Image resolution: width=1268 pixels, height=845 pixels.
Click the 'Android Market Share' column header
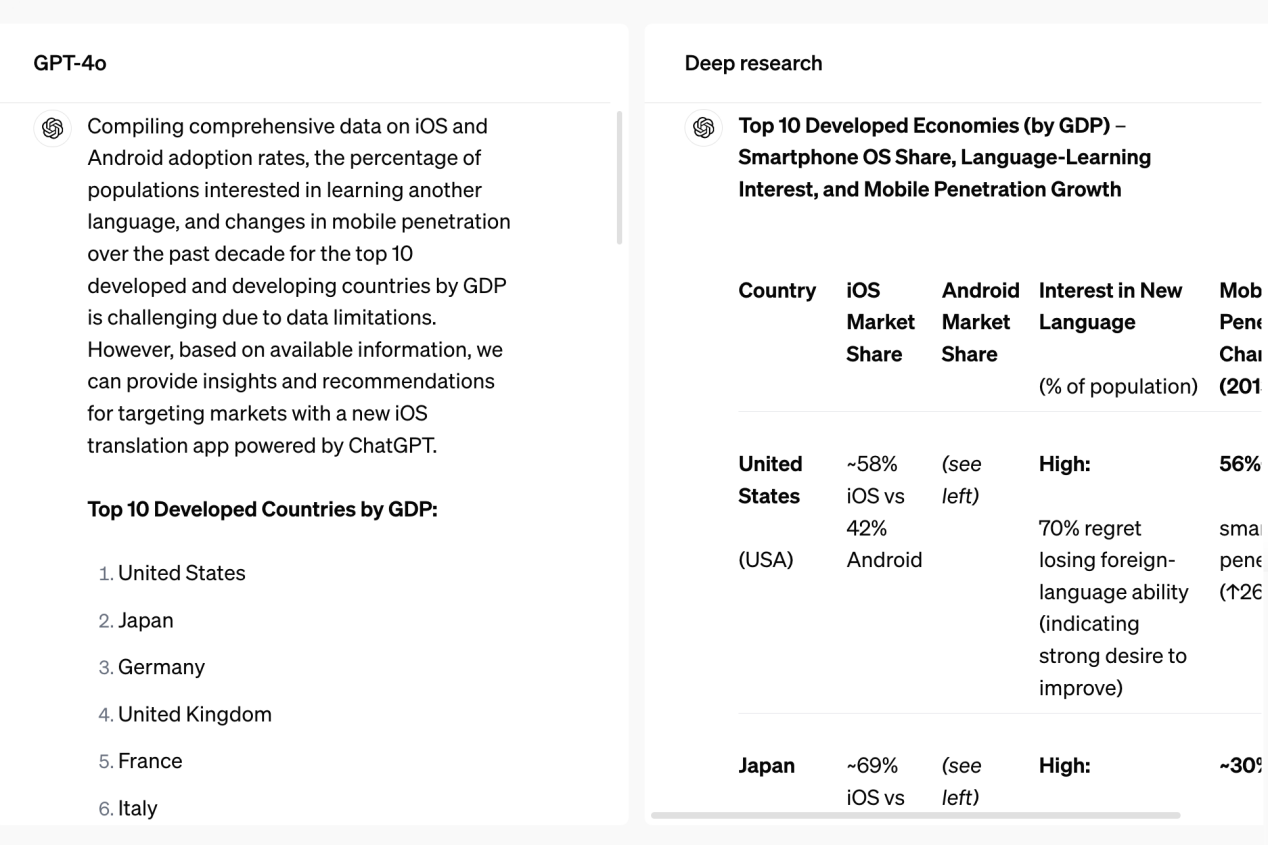(x=980, y=321)
